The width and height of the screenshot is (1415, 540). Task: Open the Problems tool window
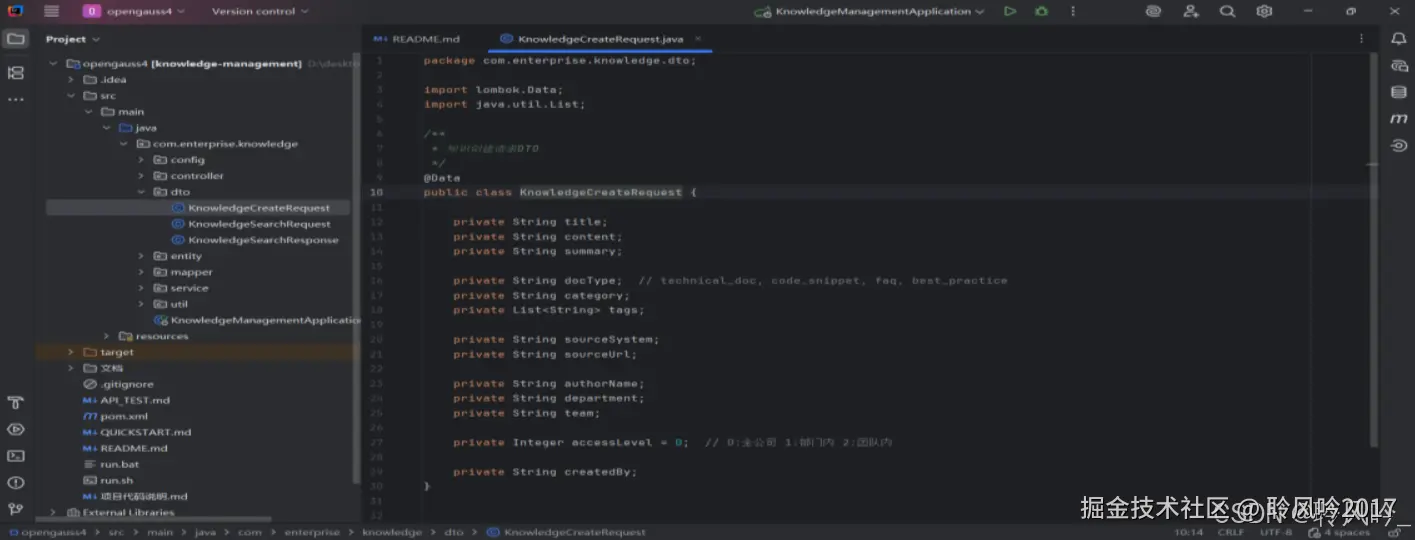[15, 482]
